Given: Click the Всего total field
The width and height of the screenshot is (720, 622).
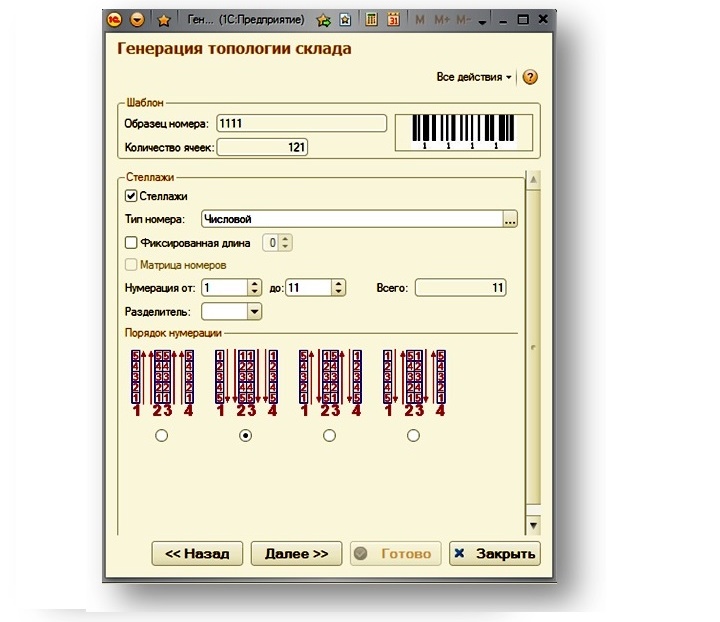Looking at the screenshot, I should [461, 288].
